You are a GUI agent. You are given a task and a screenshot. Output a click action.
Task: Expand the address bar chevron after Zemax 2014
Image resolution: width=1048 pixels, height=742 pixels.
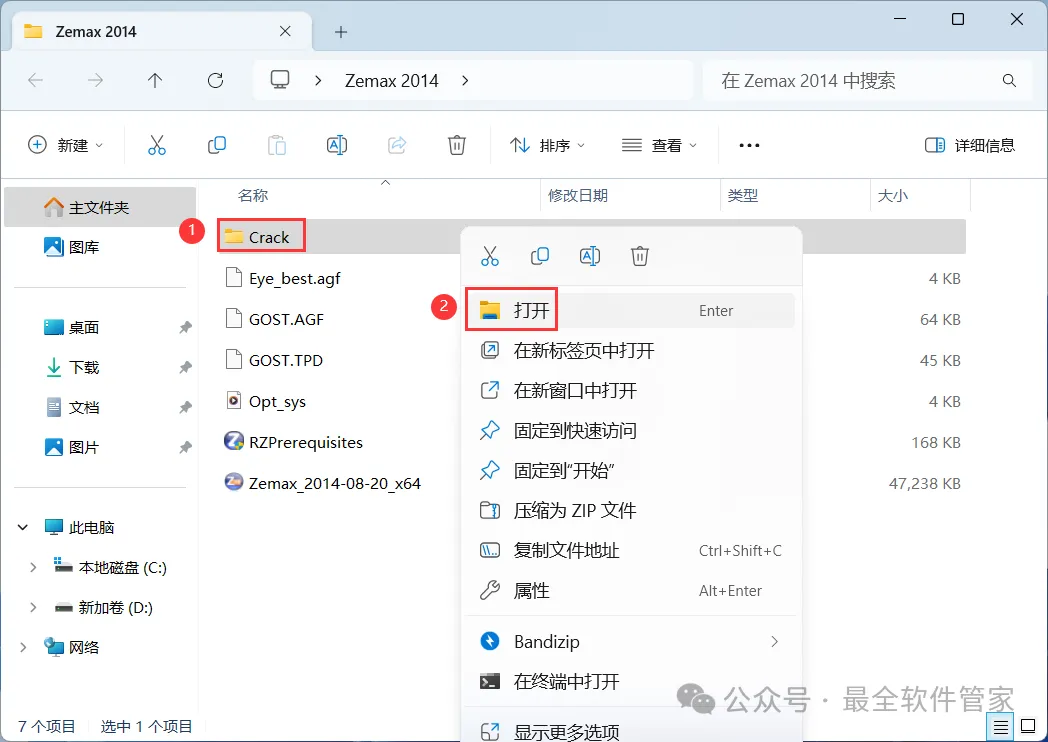pos(465,81)
